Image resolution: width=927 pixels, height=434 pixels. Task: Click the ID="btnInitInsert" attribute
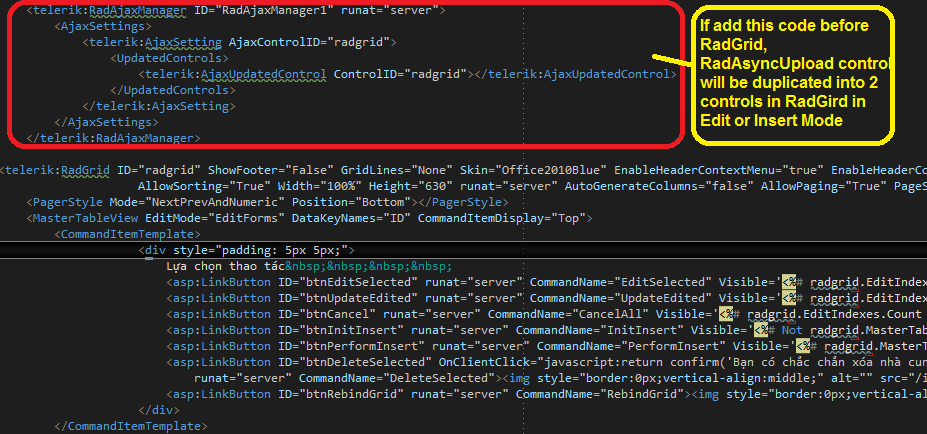coord(341,330)
